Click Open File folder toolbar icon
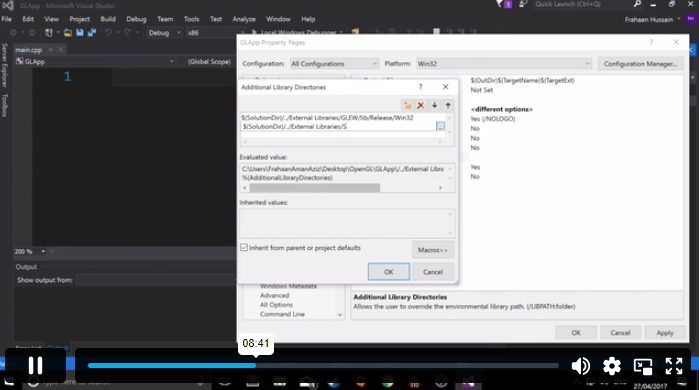This screenshot has height=390, width=699. point(68,33)
